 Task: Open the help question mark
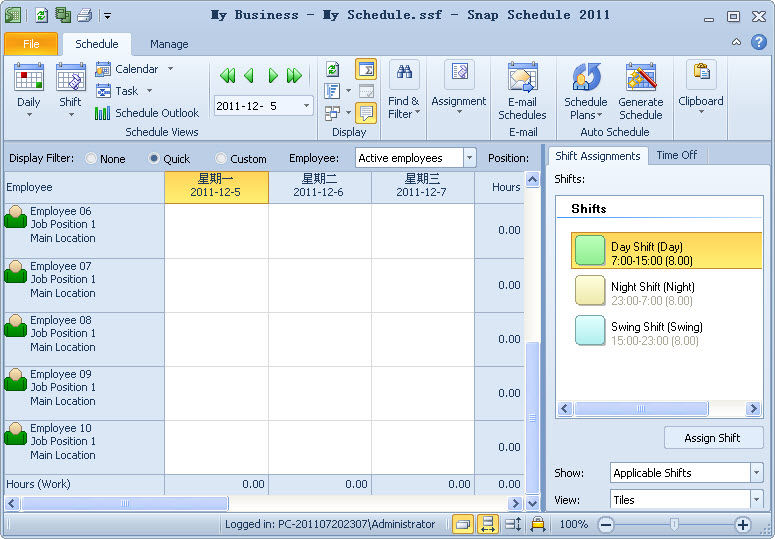pos(759,42)
